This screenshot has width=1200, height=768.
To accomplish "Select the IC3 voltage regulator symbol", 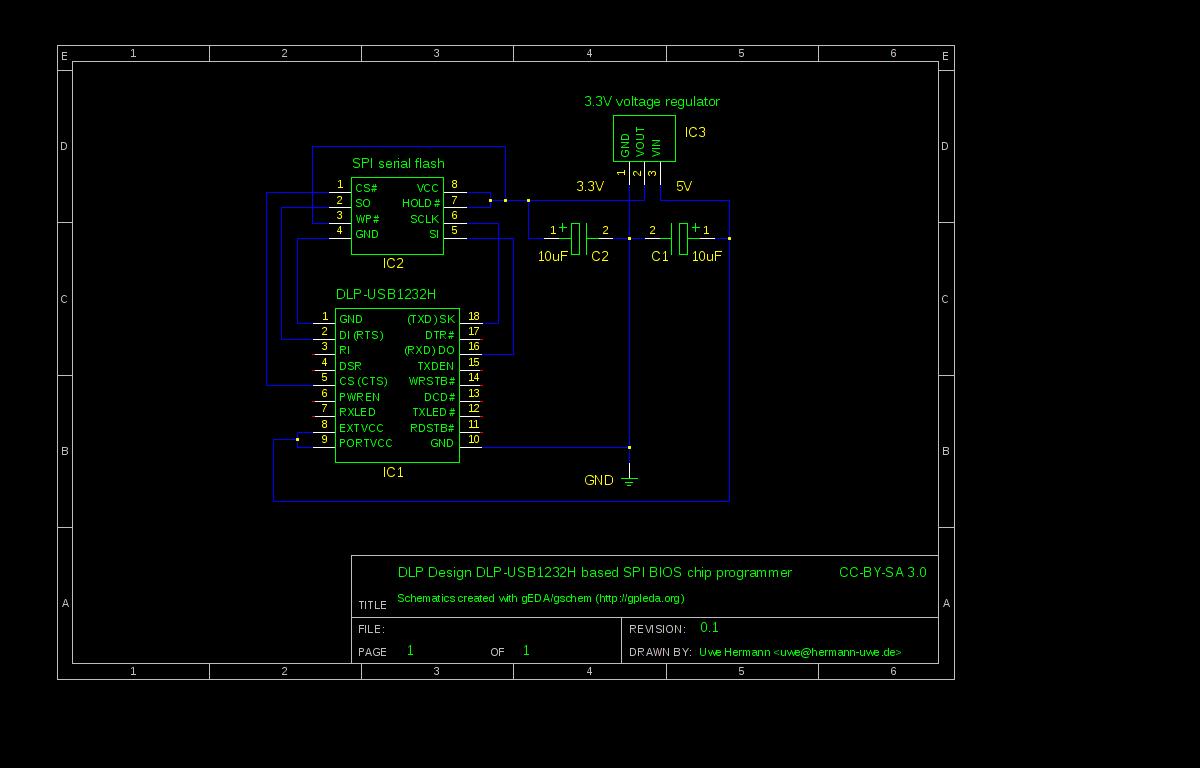I will [x=643, y=138].
